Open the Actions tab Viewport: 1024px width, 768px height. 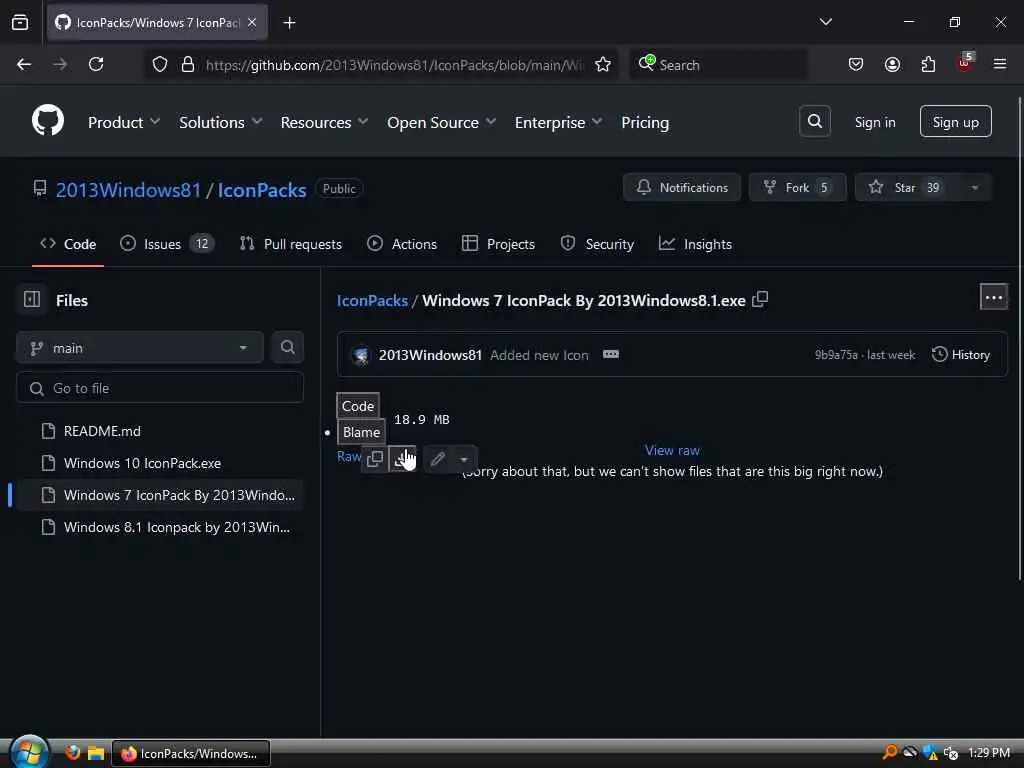pyautogui.click(x=402, y=244)
